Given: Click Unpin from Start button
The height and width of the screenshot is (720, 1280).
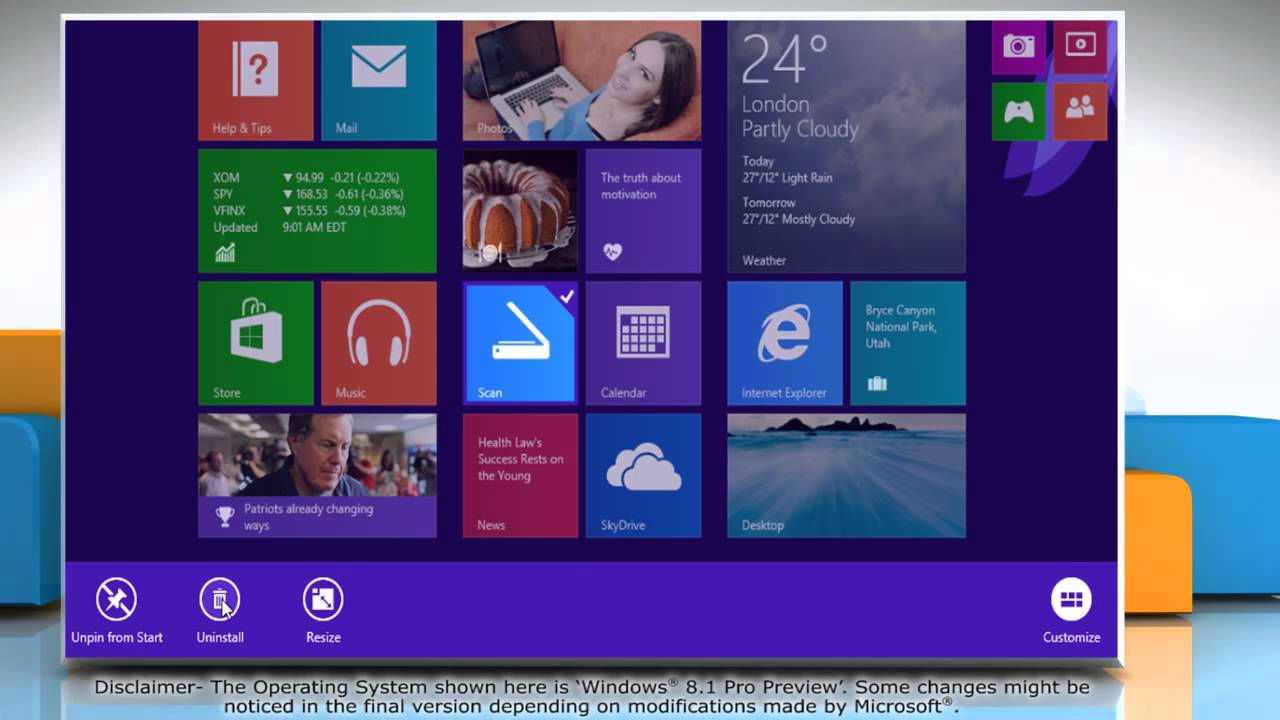Looking at the screenshot, I should tap(117, 611).
